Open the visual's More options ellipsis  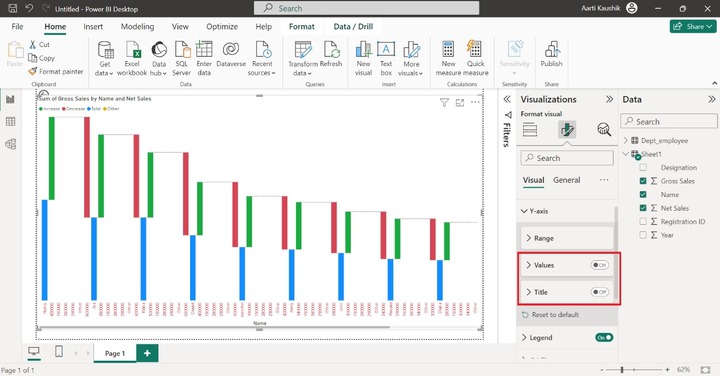(475, 102)
